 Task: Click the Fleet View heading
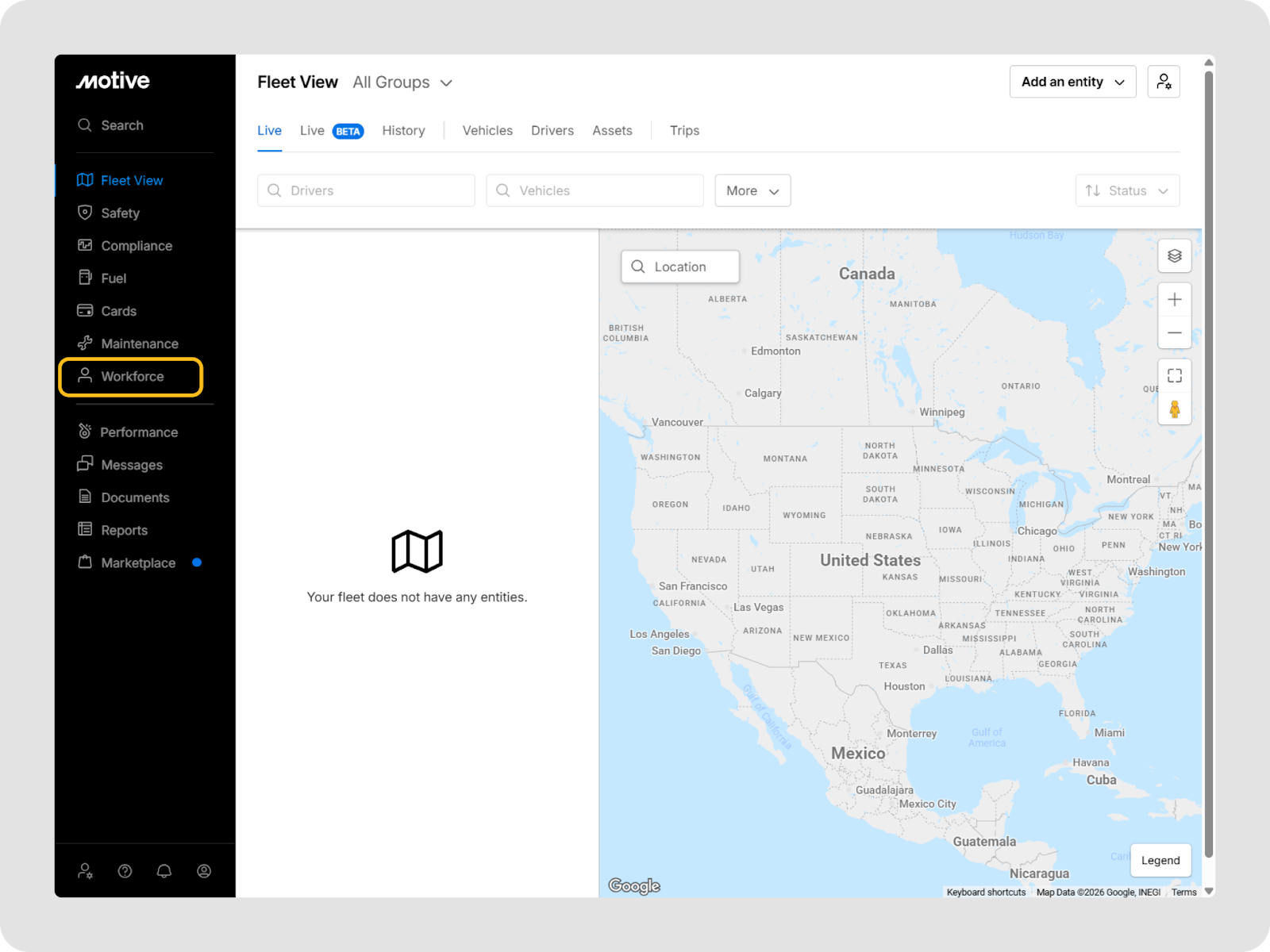[298, 82]
